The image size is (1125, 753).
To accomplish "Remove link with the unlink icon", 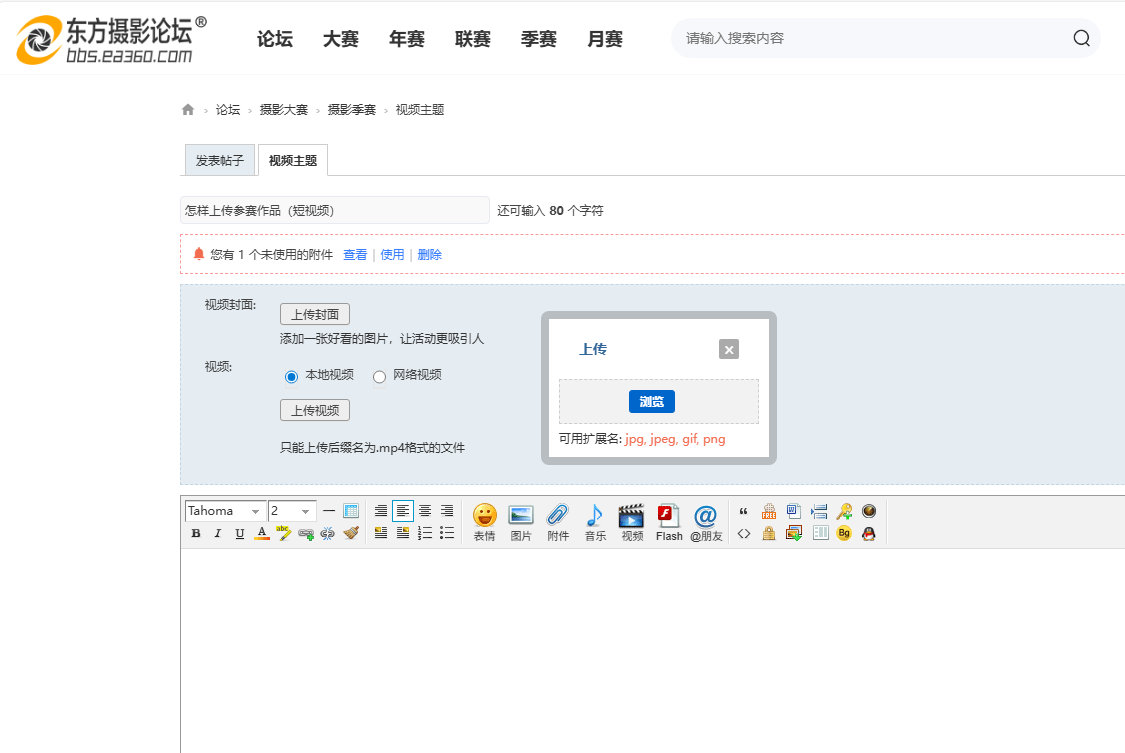I will pos(328,534).
